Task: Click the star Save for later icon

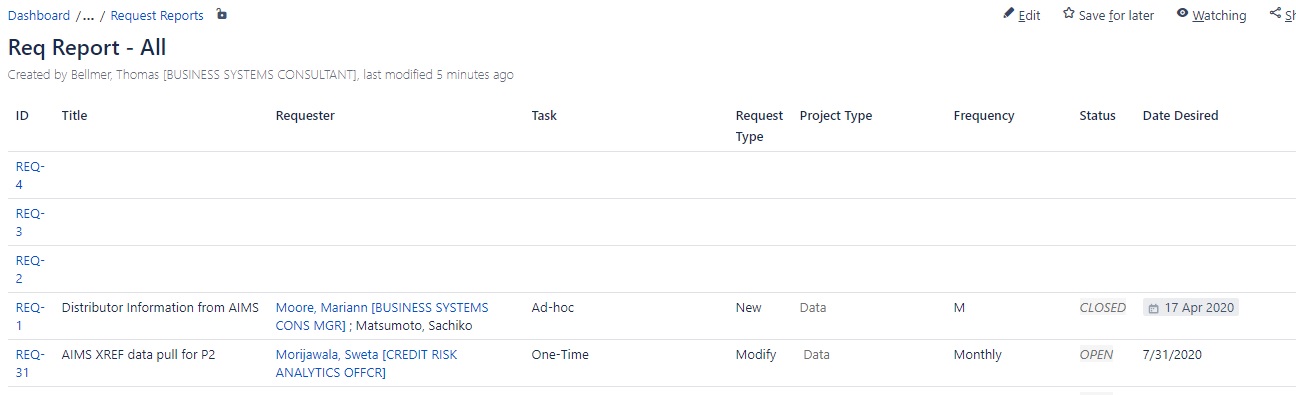Action: tap(1069, 14)
